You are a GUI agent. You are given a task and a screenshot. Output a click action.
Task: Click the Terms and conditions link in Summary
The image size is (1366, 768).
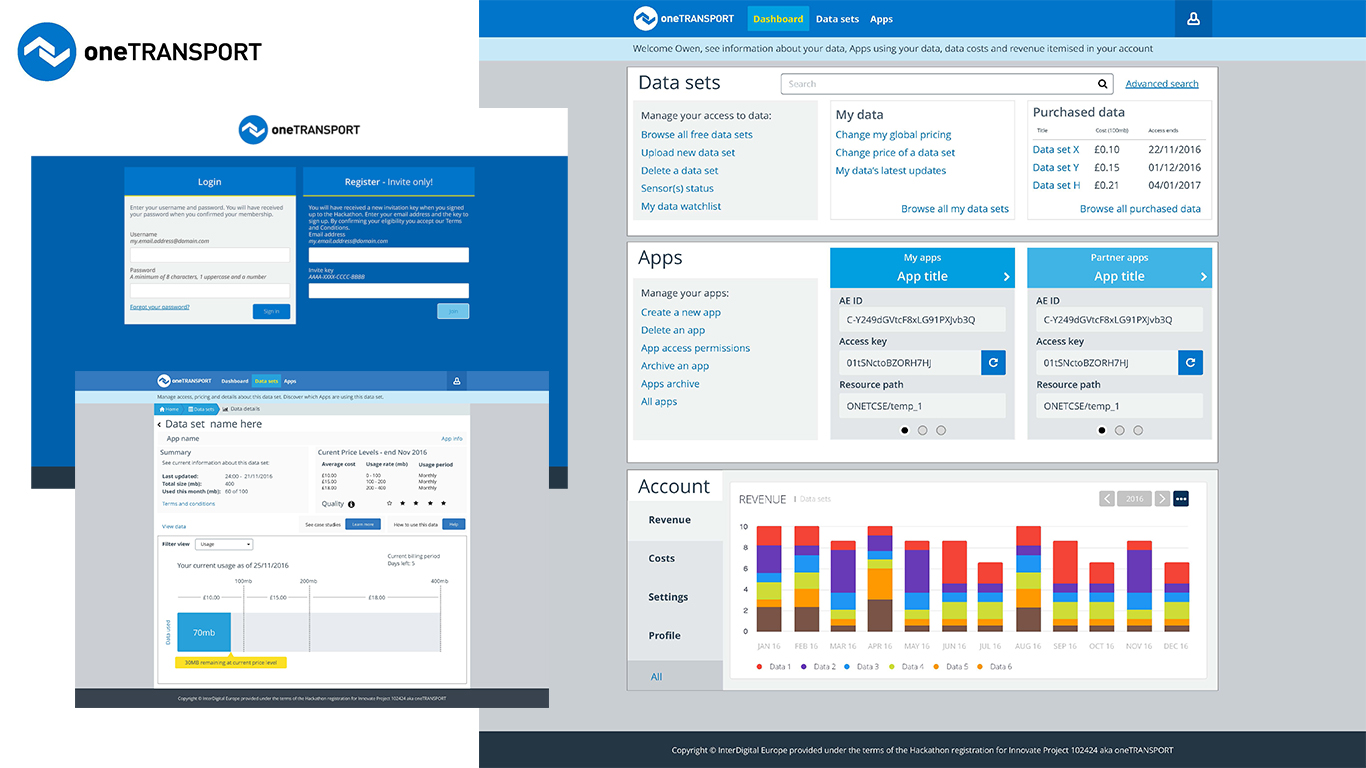tap(188, 504)
